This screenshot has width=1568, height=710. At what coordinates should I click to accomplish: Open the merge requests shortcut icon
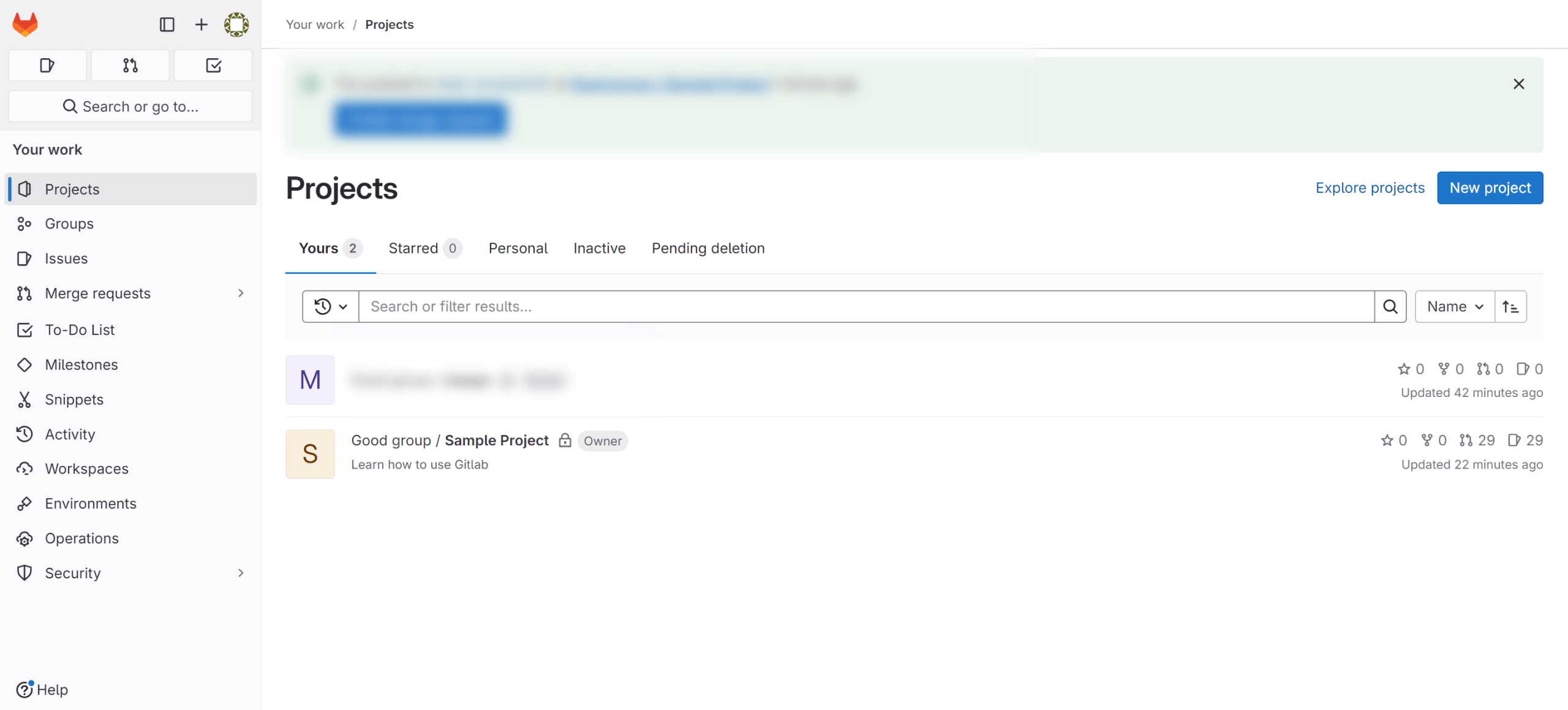click(130, 66)
